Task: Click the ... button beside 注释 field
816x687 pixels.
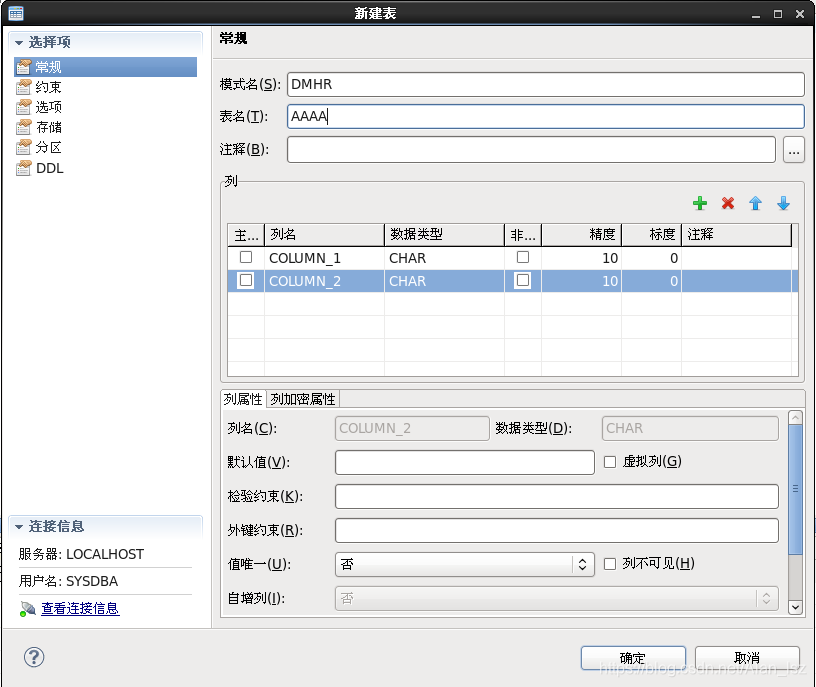Action: (794, 150)
